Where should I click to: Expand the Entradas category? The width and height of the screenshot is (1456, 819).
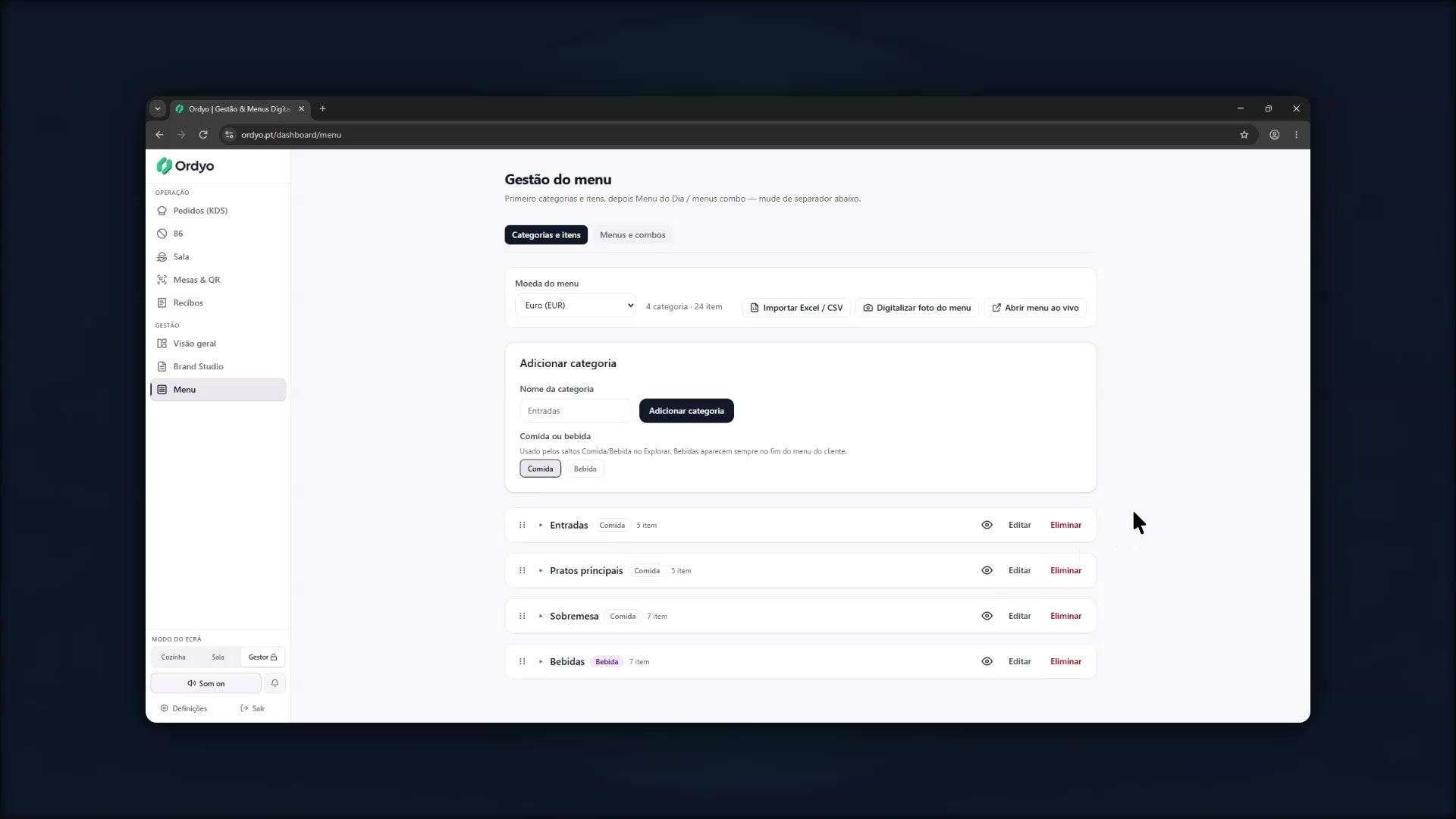[x=541, y=525]
